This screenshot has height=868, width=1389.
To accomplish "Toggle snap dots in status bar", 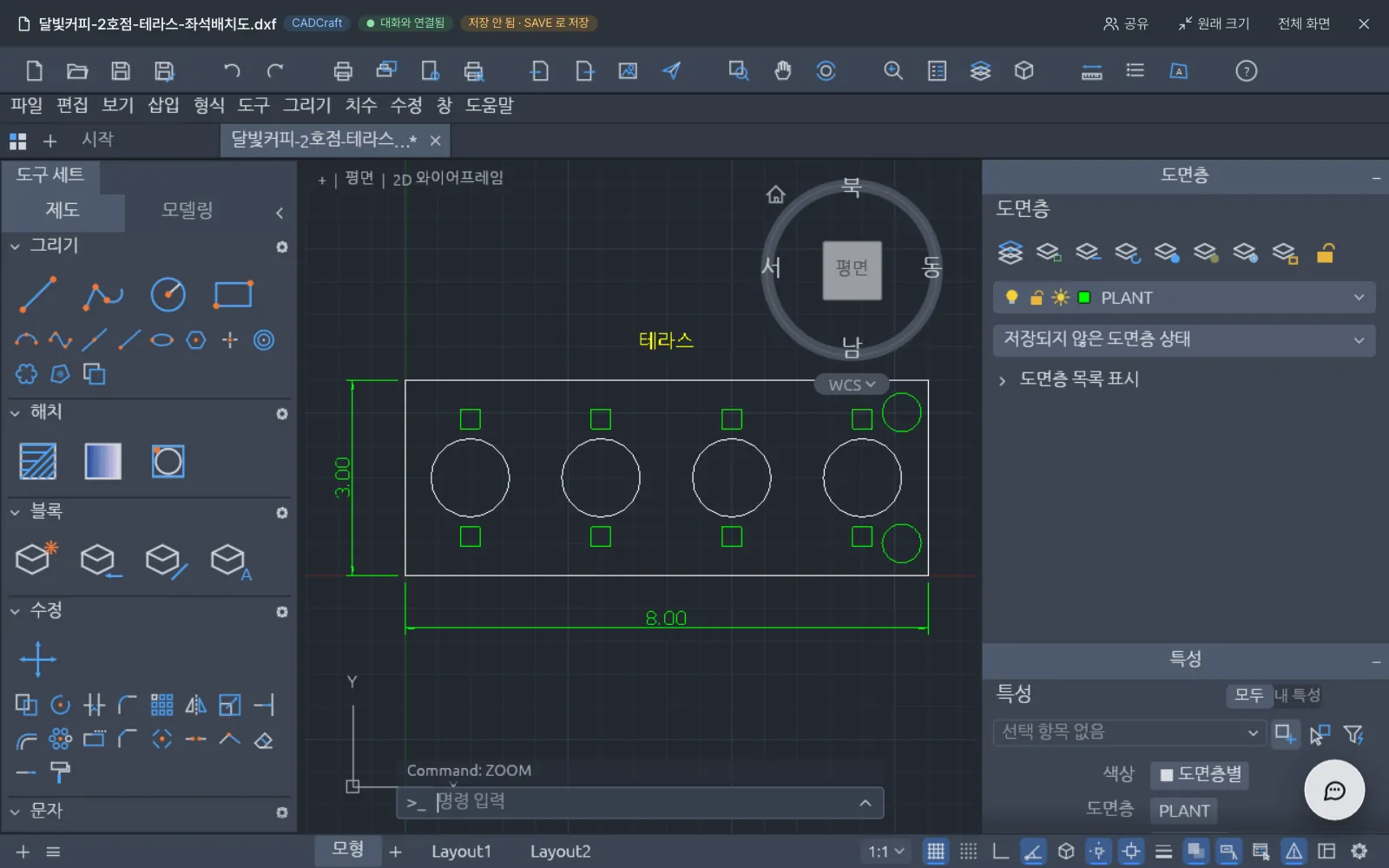I will click(968, 852).
